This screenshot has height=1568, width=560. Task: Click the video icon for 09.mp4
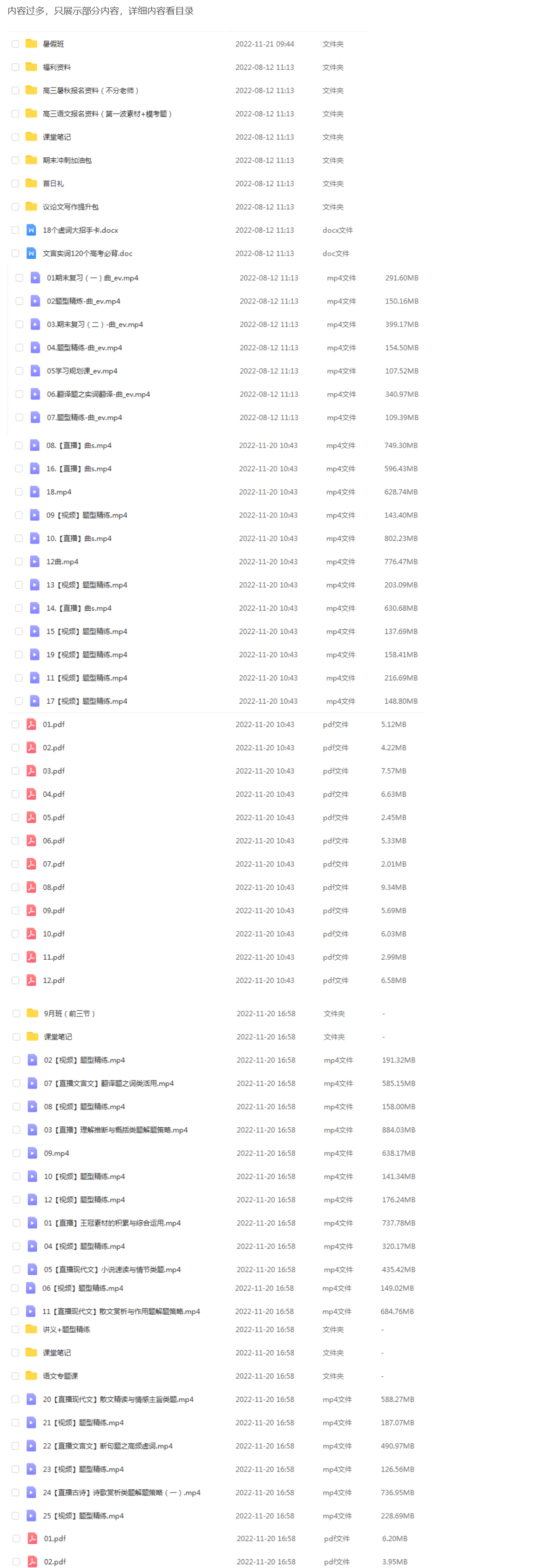click(x=32, y=1153)
